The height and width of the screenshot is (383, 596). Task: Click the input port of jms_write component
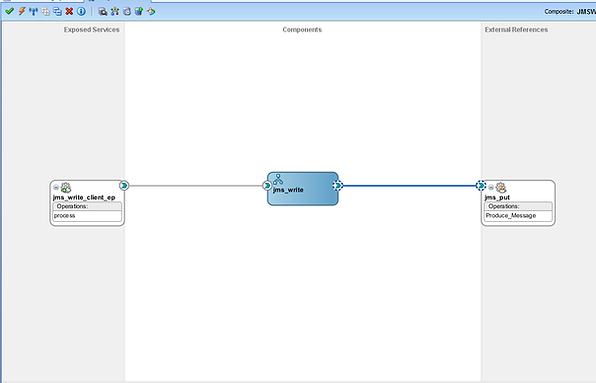pyautogui.click(x=267, y=185)
